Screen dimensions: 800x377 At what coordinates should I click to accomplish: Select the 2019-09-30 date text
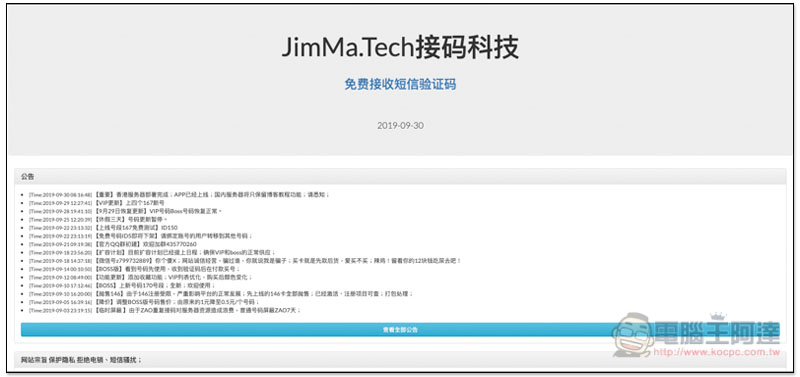[x=400, y=125]
